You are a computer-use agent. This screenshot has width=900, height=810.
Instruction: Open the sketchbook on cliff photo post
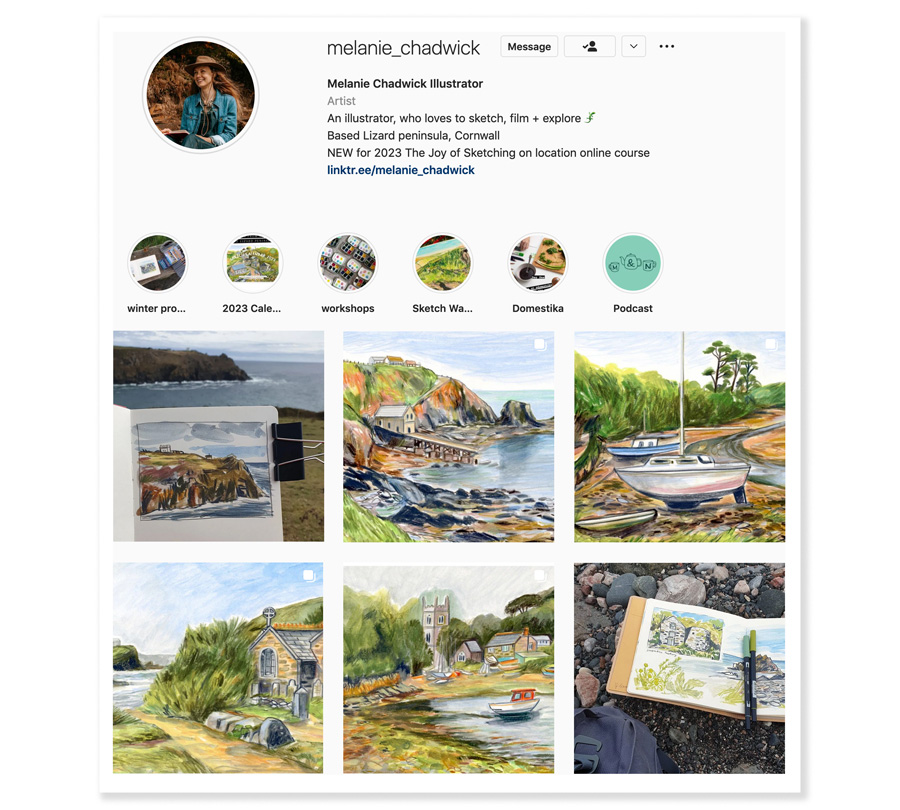218,436
